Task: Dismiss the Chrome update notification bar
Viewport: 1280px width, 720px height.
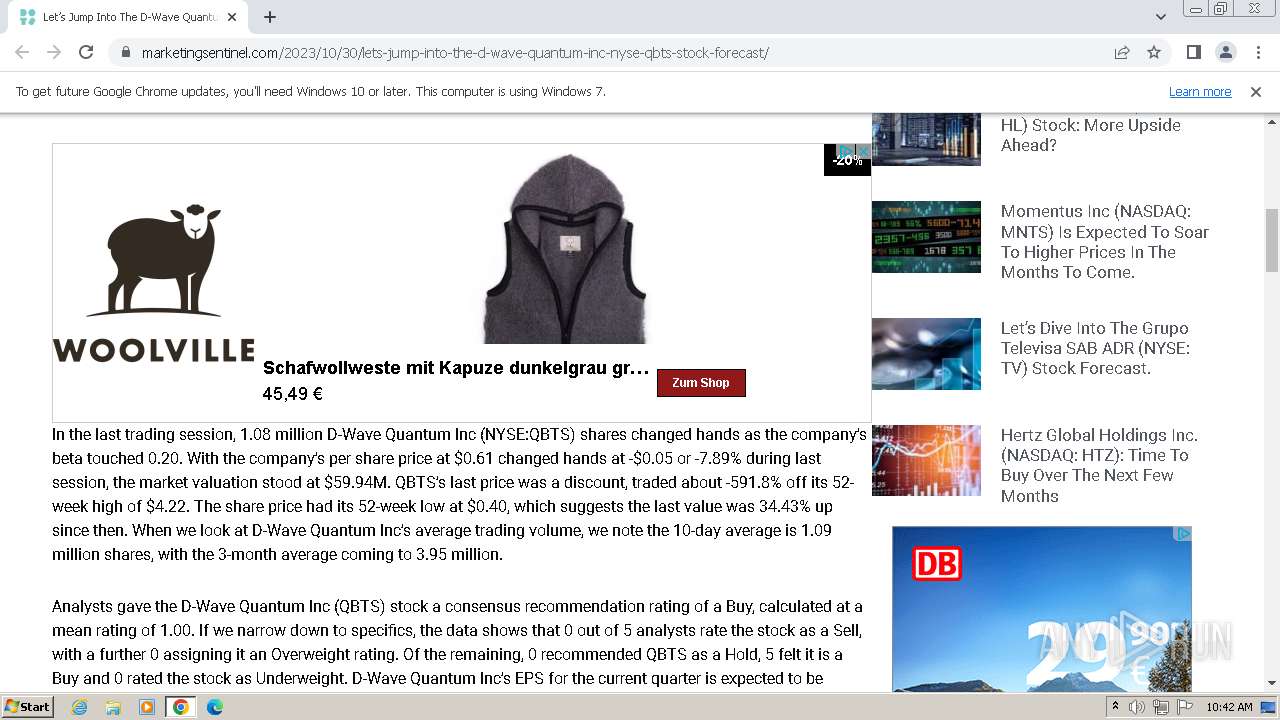Action: click(1256, 91)
